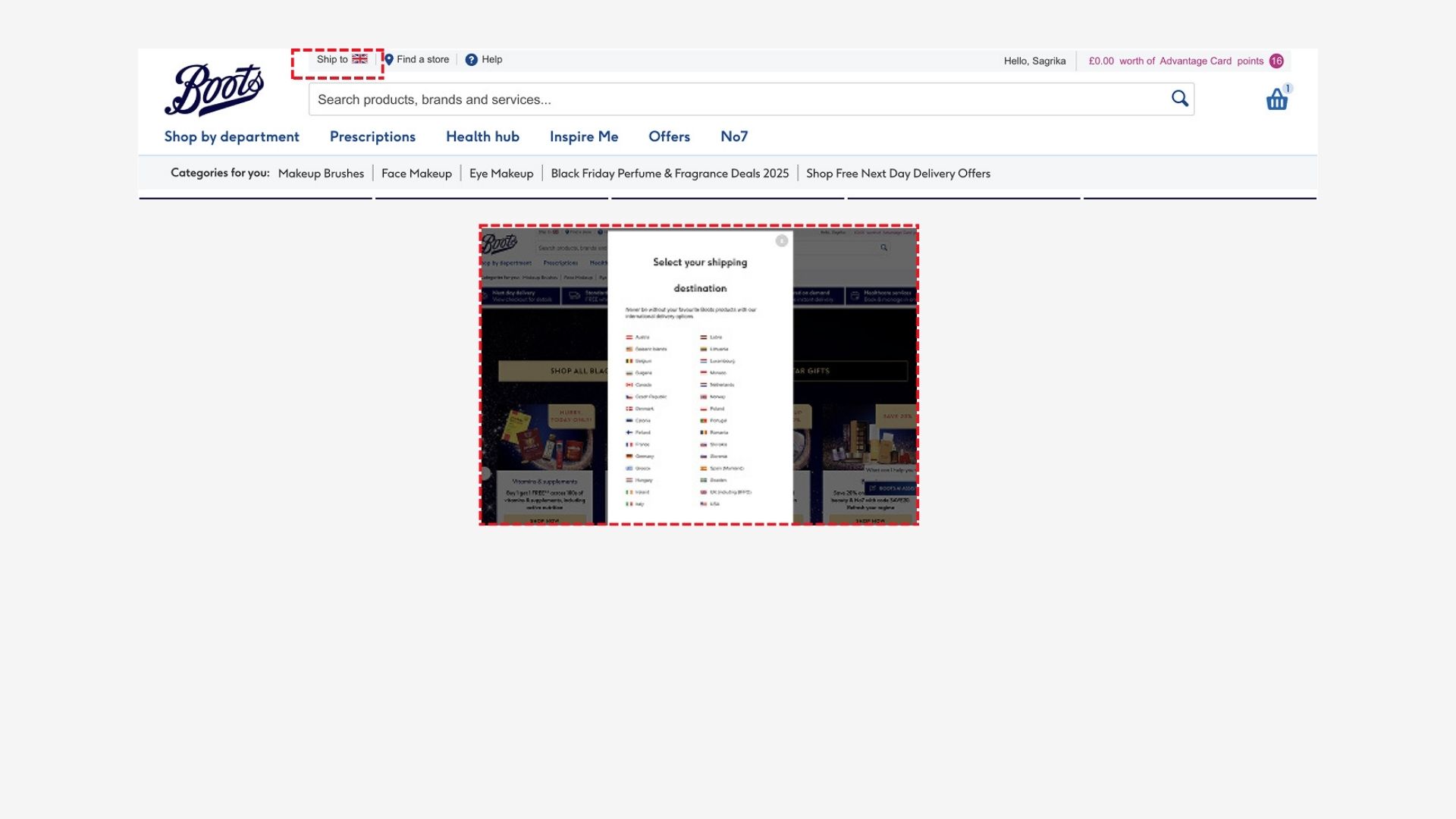The width and height of the screenshot is (1456, 819).
Task: Click the search magnifier icon
Action: (1180, 99)
